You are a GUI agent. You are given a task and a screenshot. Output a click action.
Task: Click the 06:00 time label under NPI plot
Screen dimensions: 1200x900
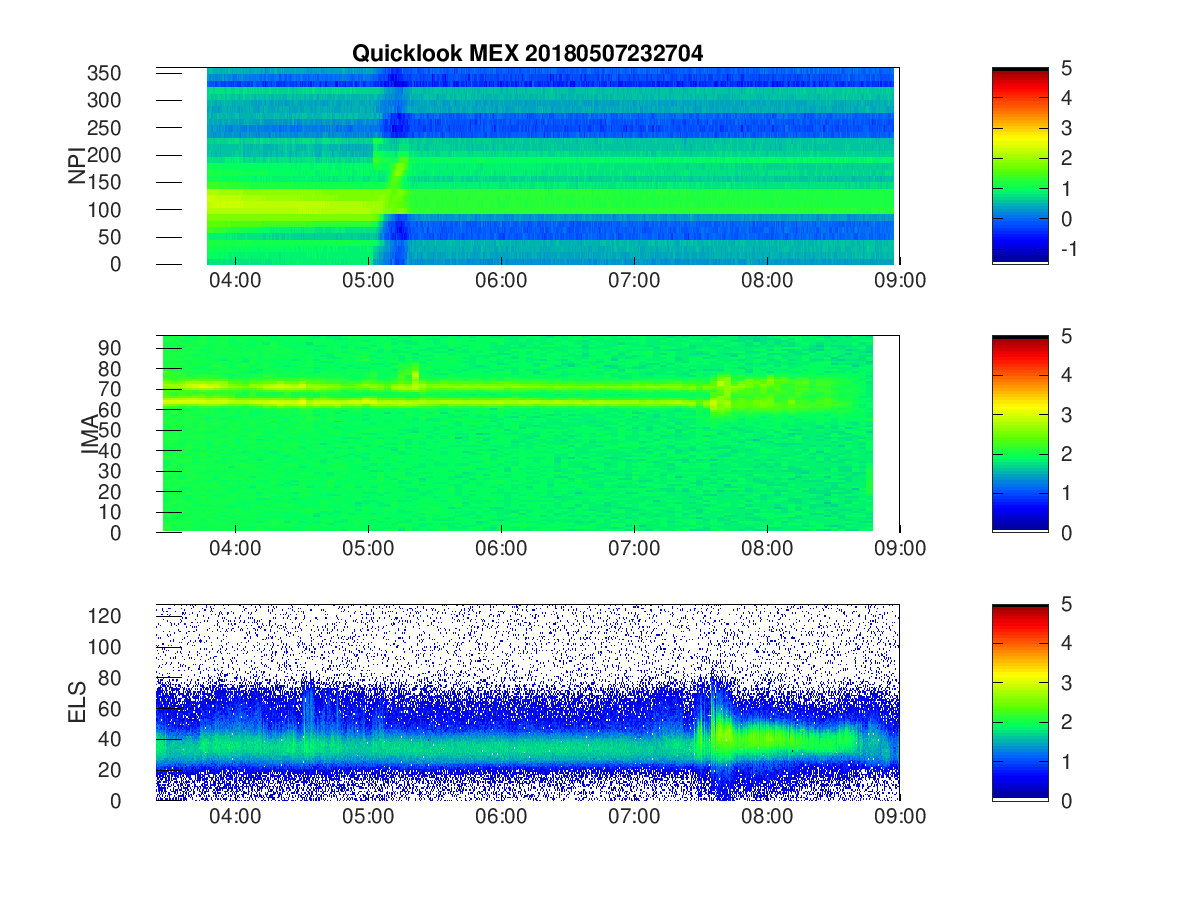(501, 281)
